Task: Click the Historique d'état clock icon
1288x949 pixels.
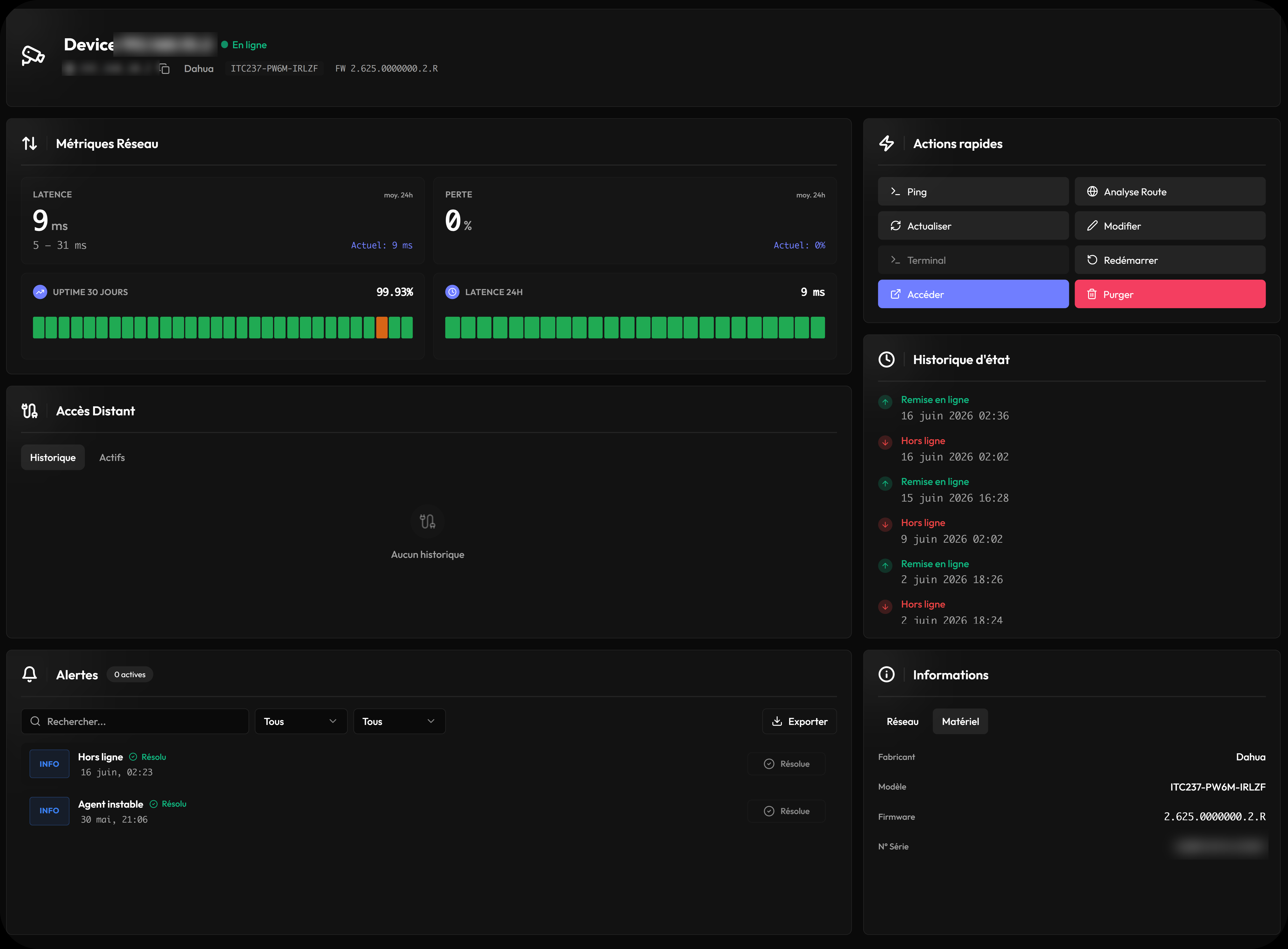Action: click(x=886, y=359)
